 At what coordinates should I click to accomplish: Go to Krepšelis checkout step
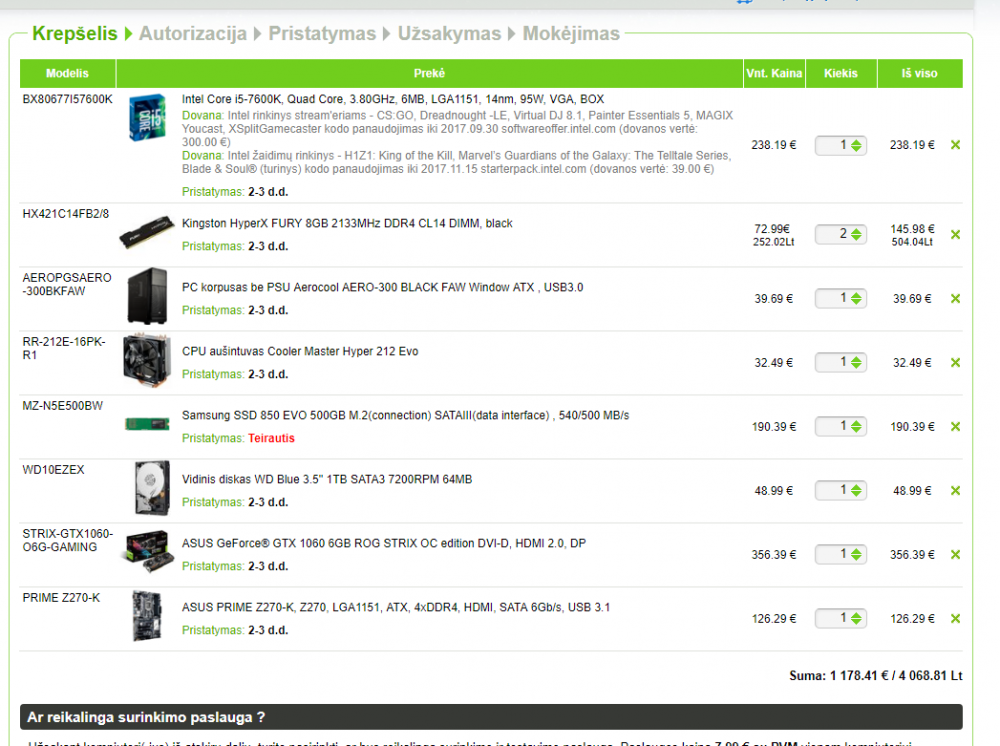tap(75, 33)
